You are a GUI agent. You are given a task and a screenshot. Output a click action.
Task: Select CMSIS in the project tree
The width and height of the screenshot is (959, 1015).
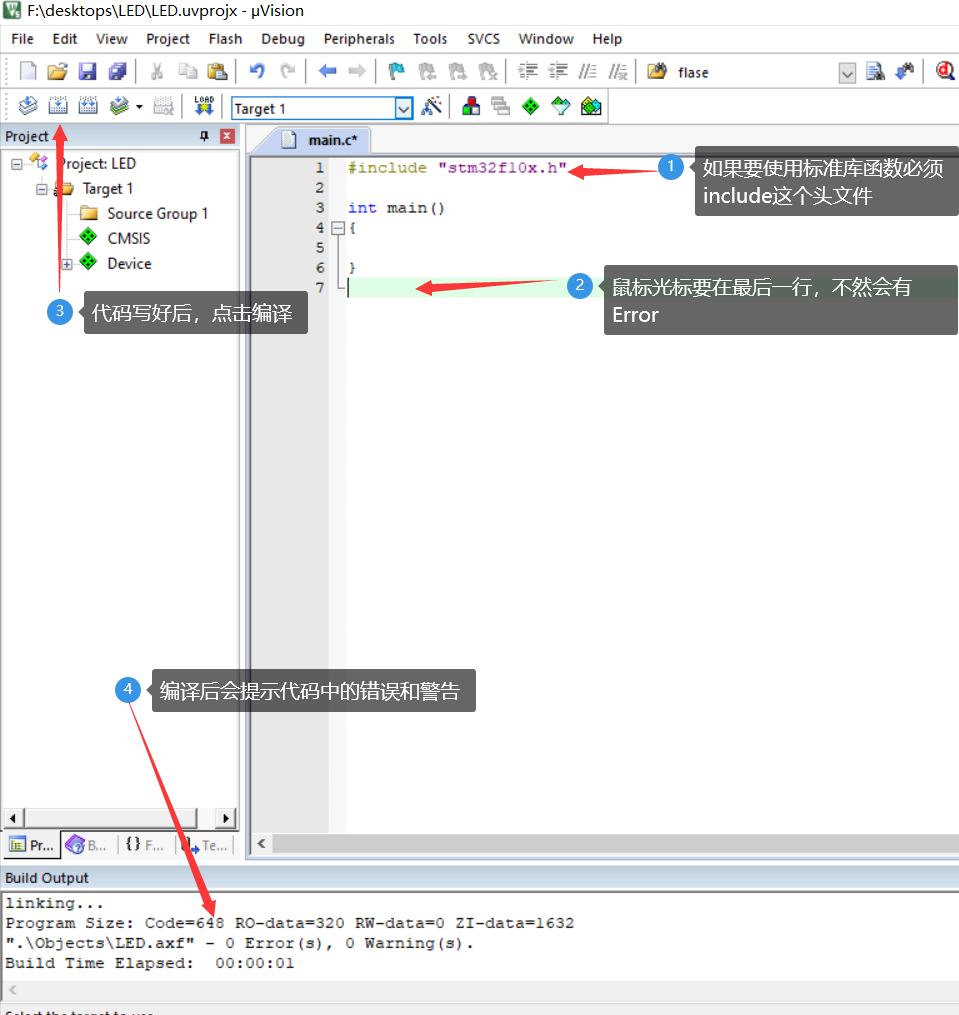pyautogui.click(x=128, y=238)
